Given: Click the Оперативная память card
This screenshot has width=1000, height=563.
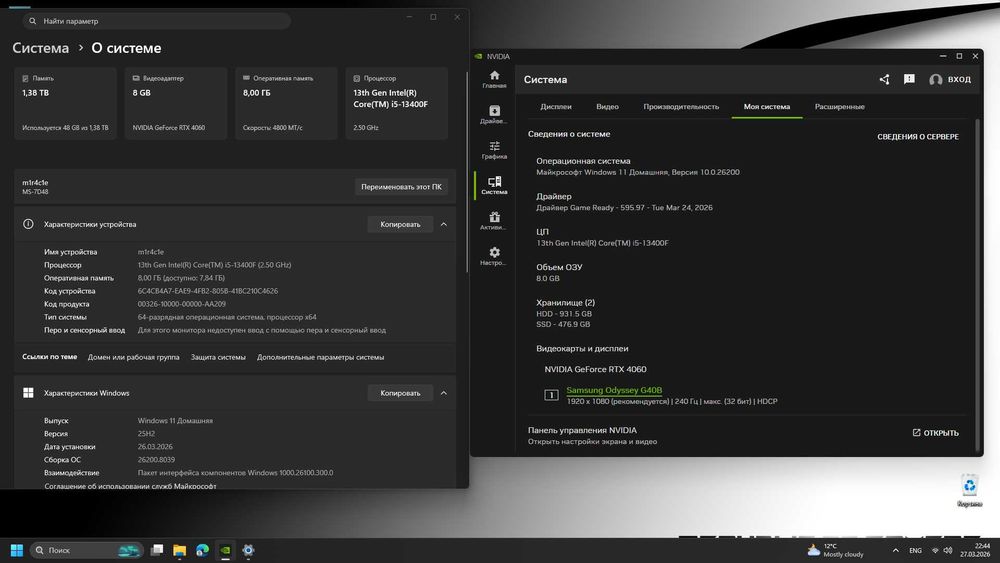Looking at the screenshot, I should pos(286,103).
